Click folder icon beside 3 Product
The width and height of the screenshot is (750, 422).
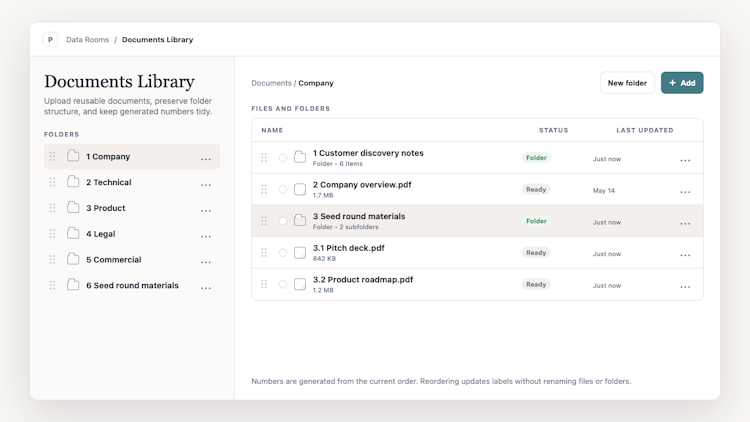(x=73, y=208)
